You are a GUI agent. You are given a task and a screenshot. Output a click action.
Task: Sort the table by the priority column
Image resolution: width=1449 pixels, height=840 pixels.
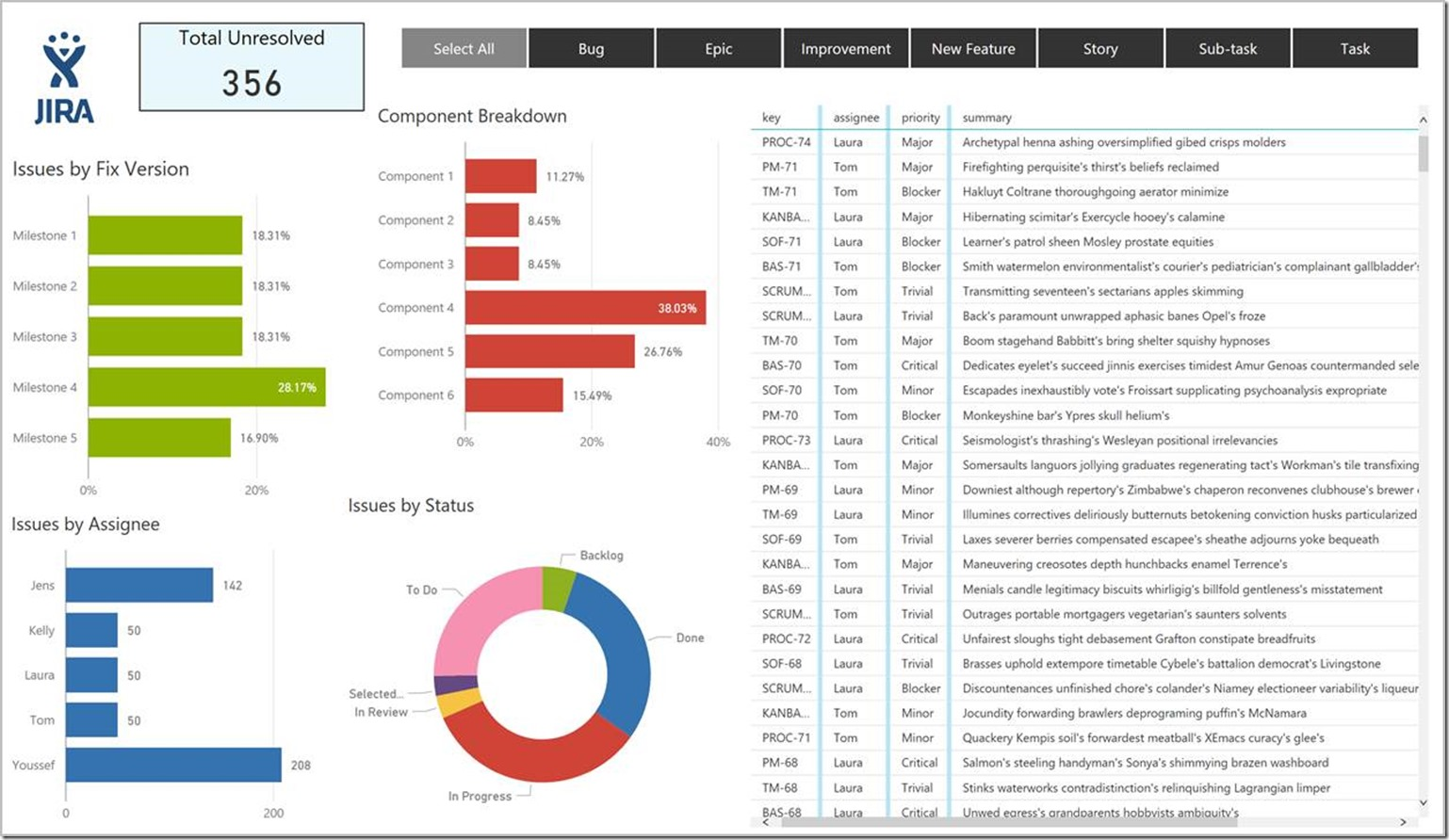point(920,118)
